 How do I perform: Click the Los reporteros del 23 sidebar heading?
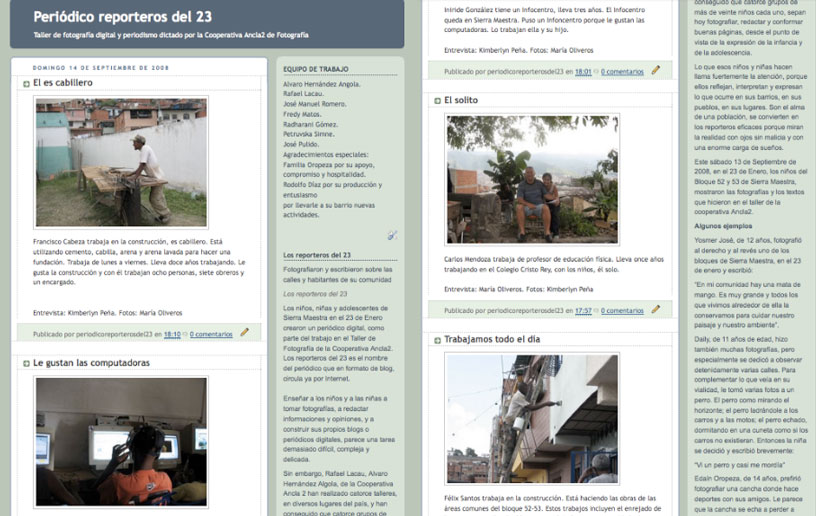point(317,255)
